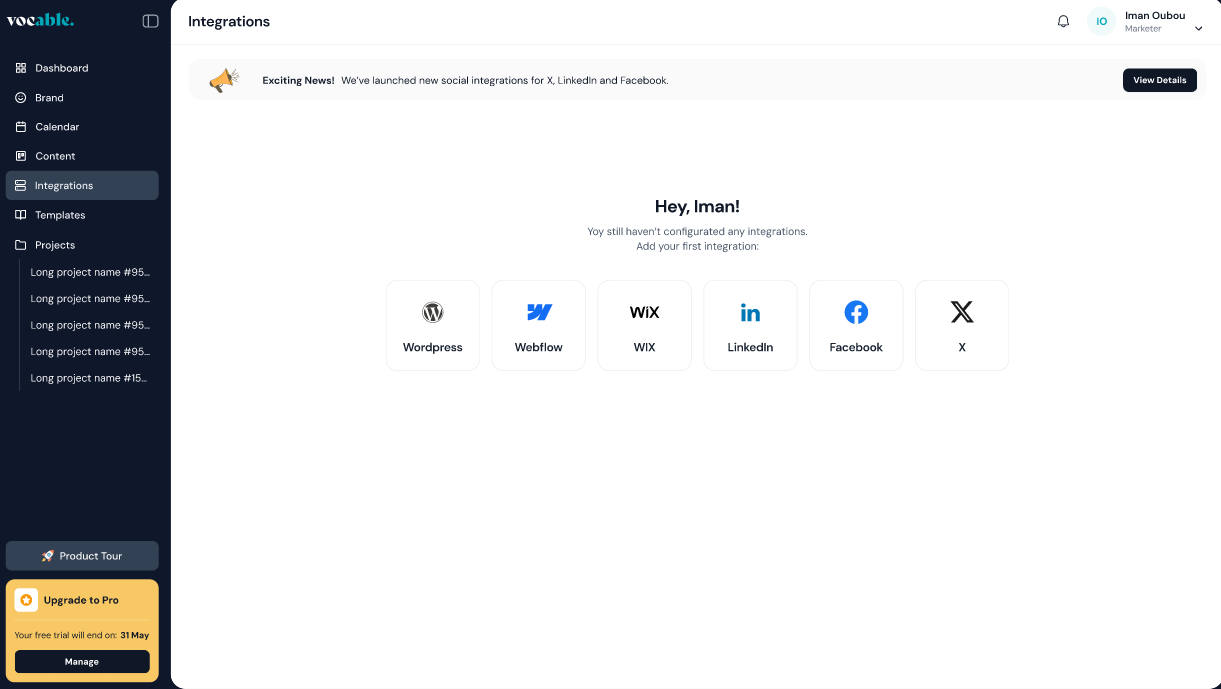The width and height of the screenshot is (1221, 689).
Task: Switch to the Integrations section
Action: (x=65, y=185)
